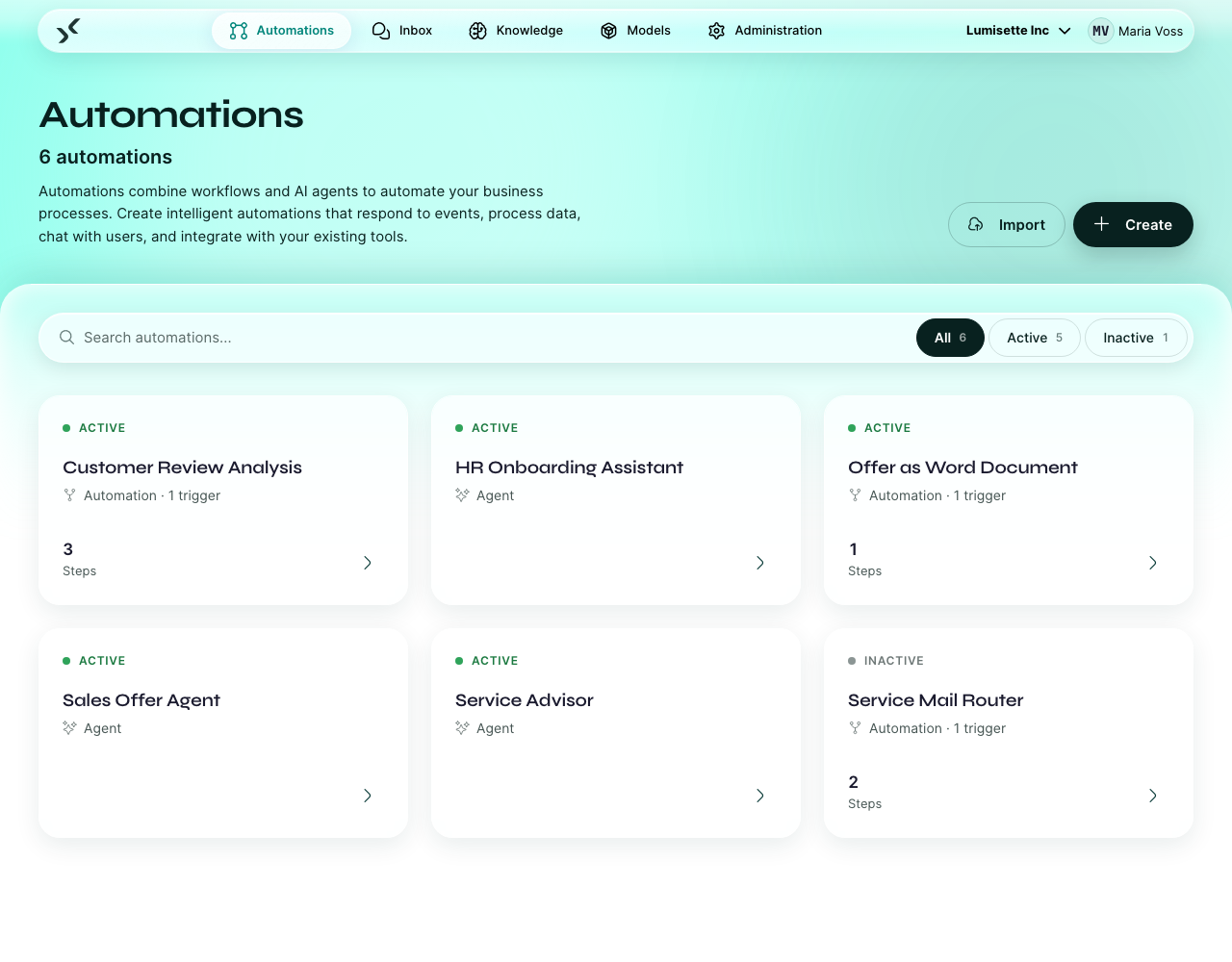Open Service Mail Router via its chevron
This screenshot has height=962, width=1232.
tap(1153, 796)
